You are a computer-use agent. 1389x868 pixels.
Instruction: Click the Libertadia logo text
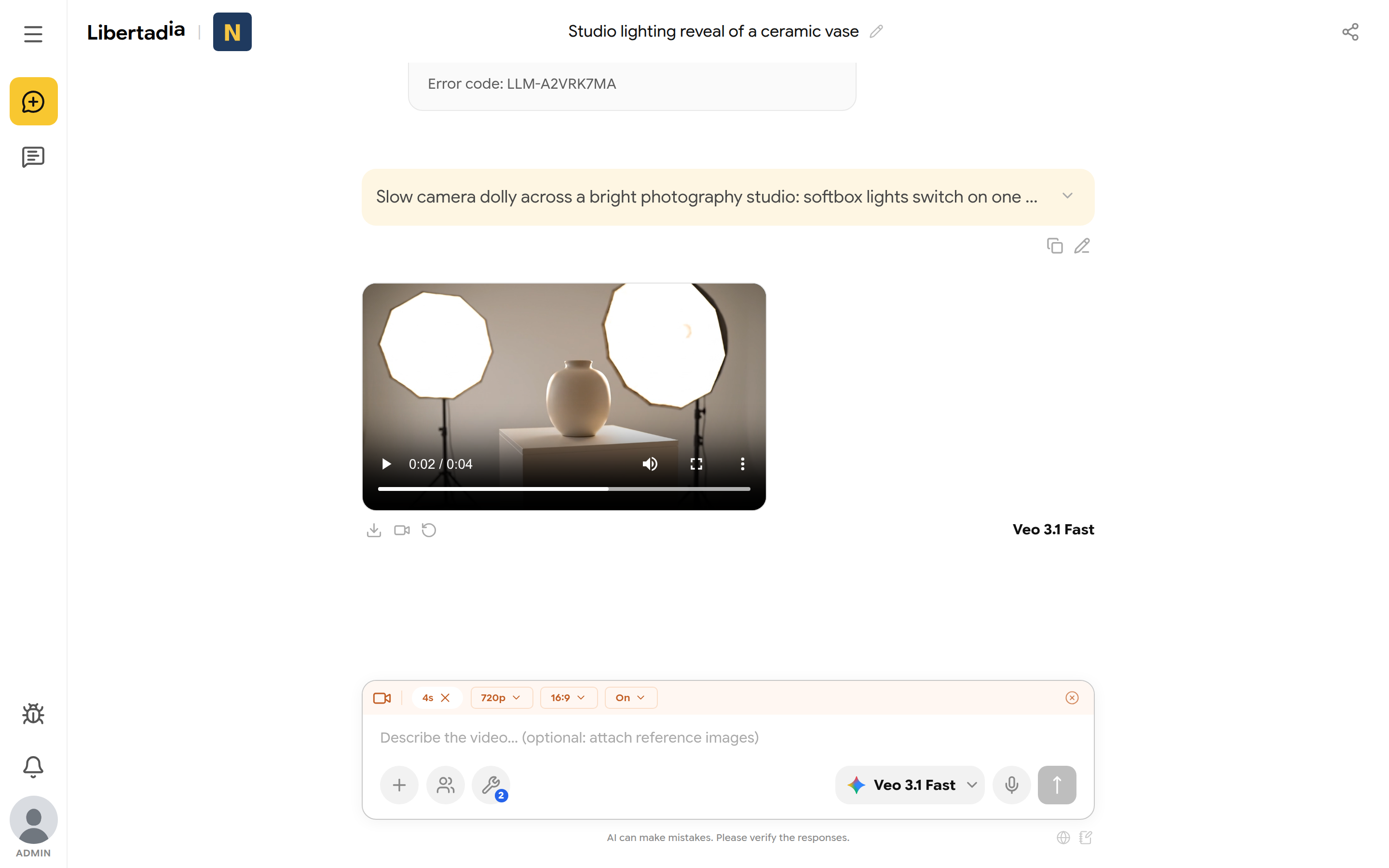(x=136, y=31)
